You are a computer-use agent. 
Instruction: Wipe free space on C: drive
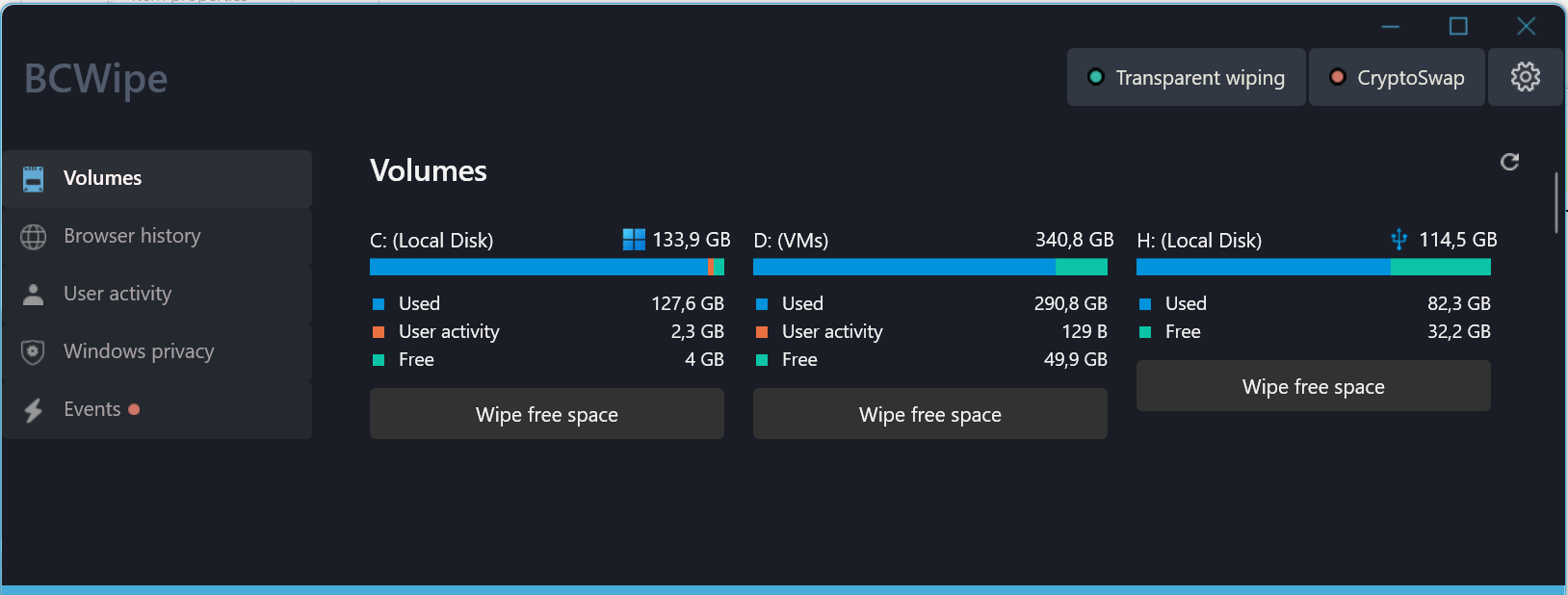[x=547, y=414]
